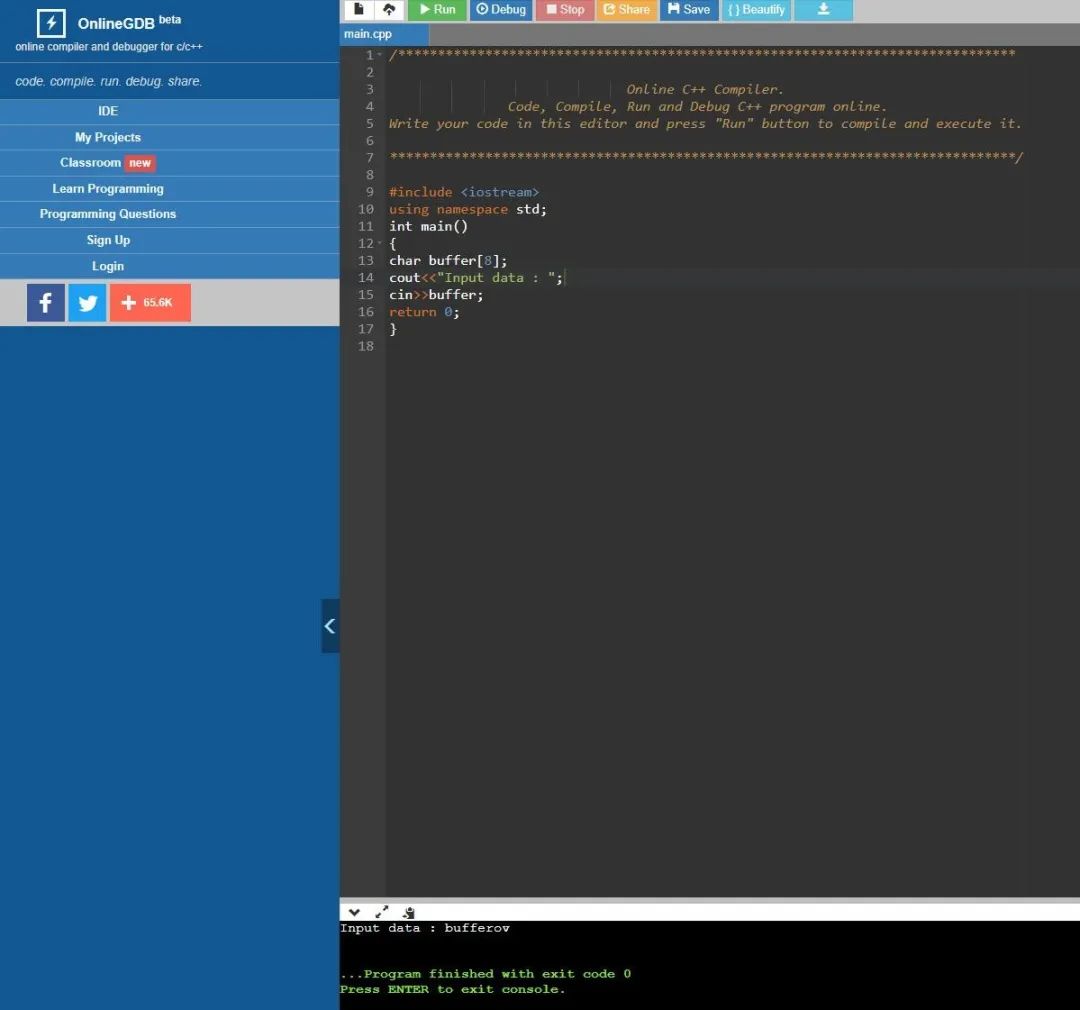Save the project with Save button
The width and height of the screenshot is (1080, 1010).
click(x=689, y=10)
